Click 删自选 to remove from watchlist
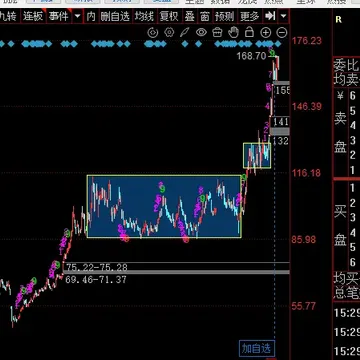Viewport: 360px width, 360px height. pyautogui.click(x=115, y=16)
